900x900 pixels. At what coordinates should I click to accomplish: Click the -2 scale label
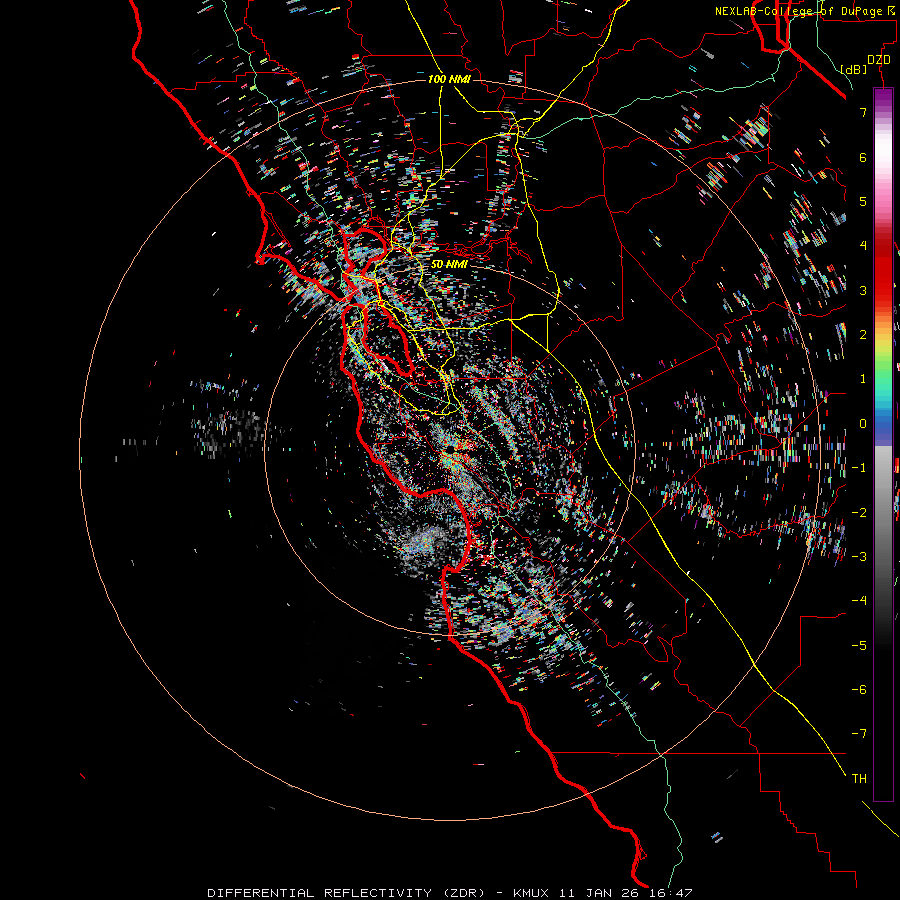[x=859, y=512]
